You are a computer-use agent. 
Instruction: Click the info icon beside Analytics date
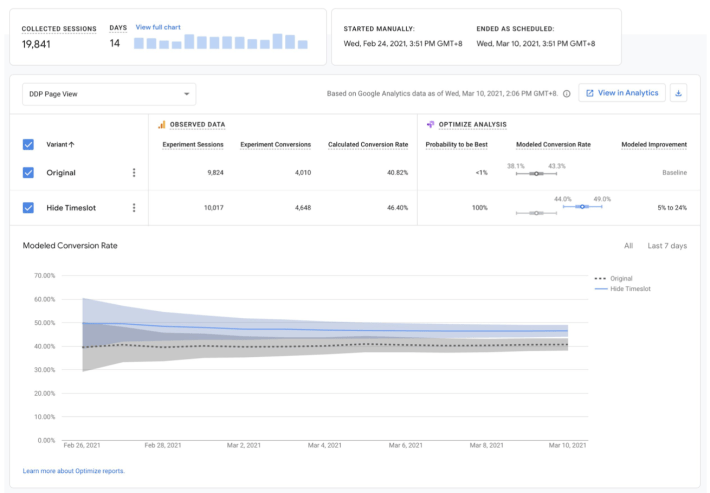tap(567, 94)
